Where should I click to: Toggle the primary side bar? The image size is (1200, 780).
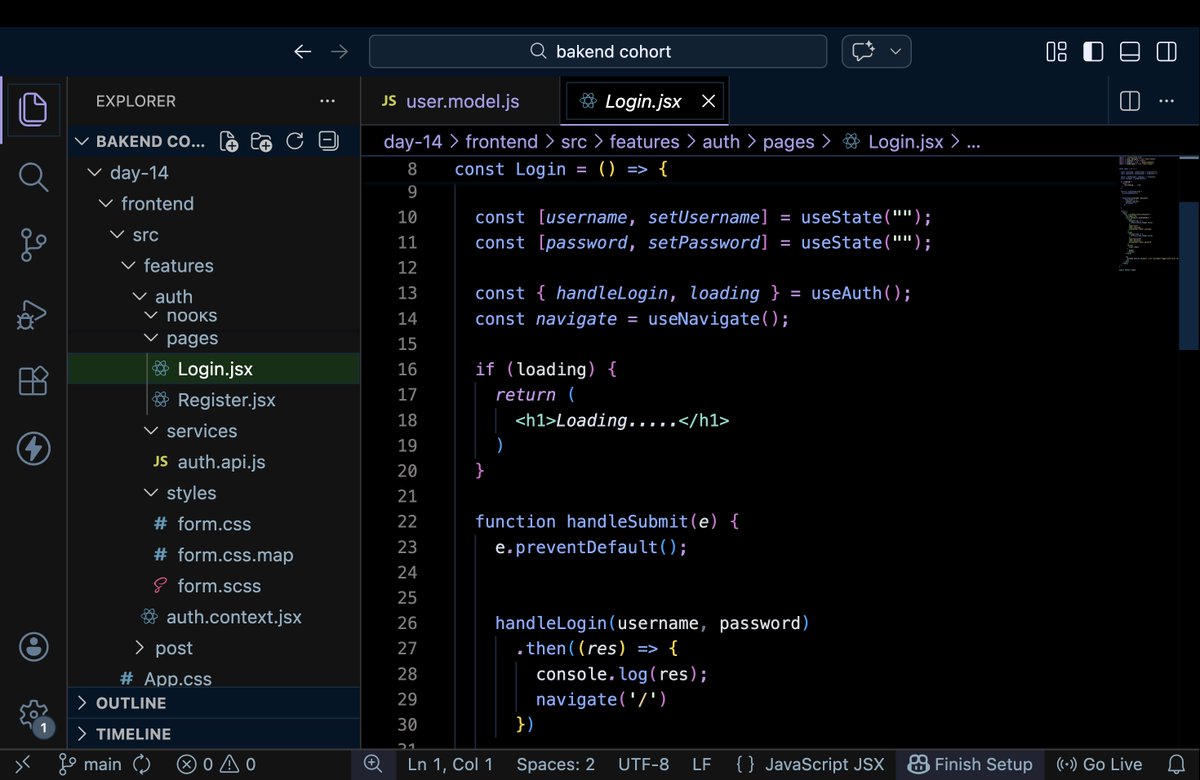click(x=1093, y=51)
